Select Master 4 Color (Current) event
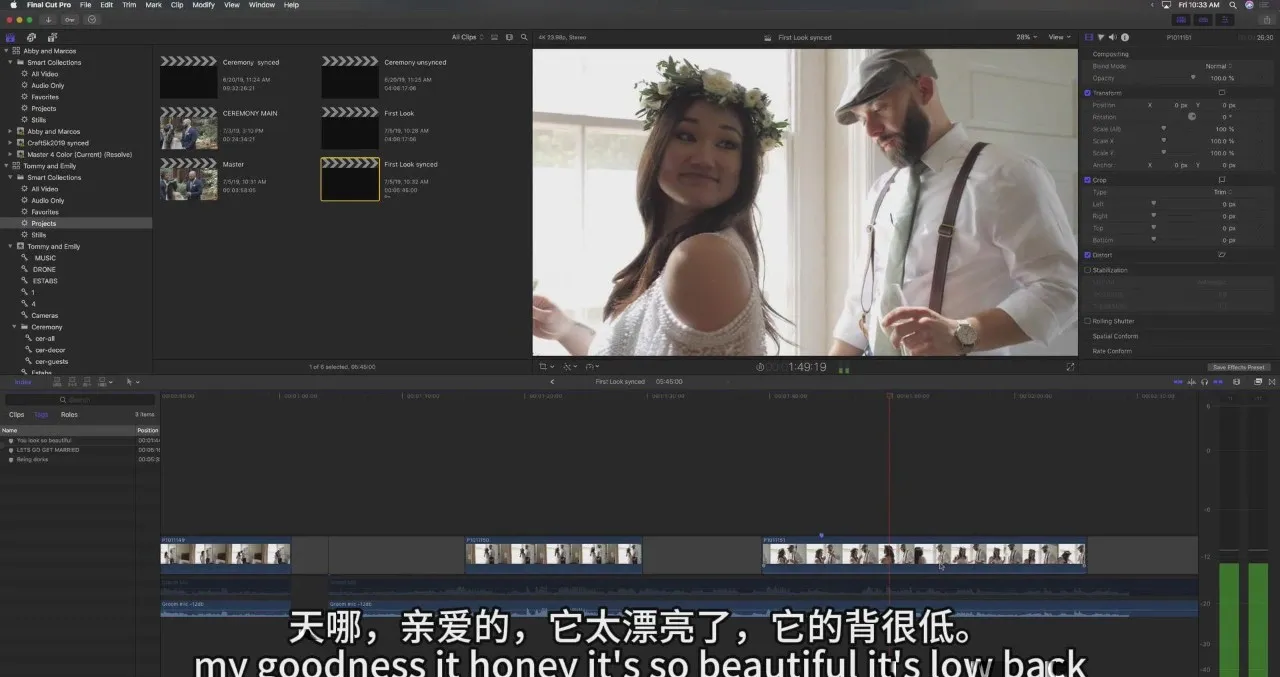The height and width of the screenshot is (677, 1280). point(79,154)
